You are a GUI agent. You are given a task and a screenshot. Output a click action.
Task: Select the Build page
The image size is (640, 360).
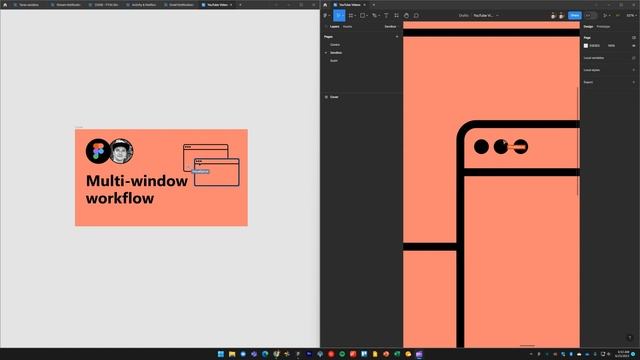pos(334,61)
